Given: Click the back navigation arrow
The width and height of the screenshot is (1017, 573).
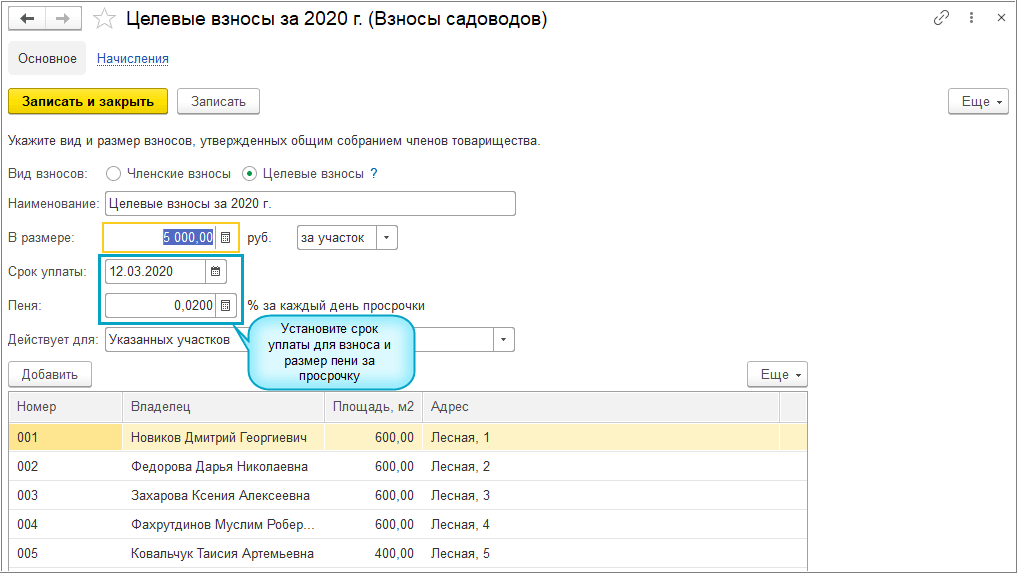Looking at the screenshot, I should click(27, 19).
